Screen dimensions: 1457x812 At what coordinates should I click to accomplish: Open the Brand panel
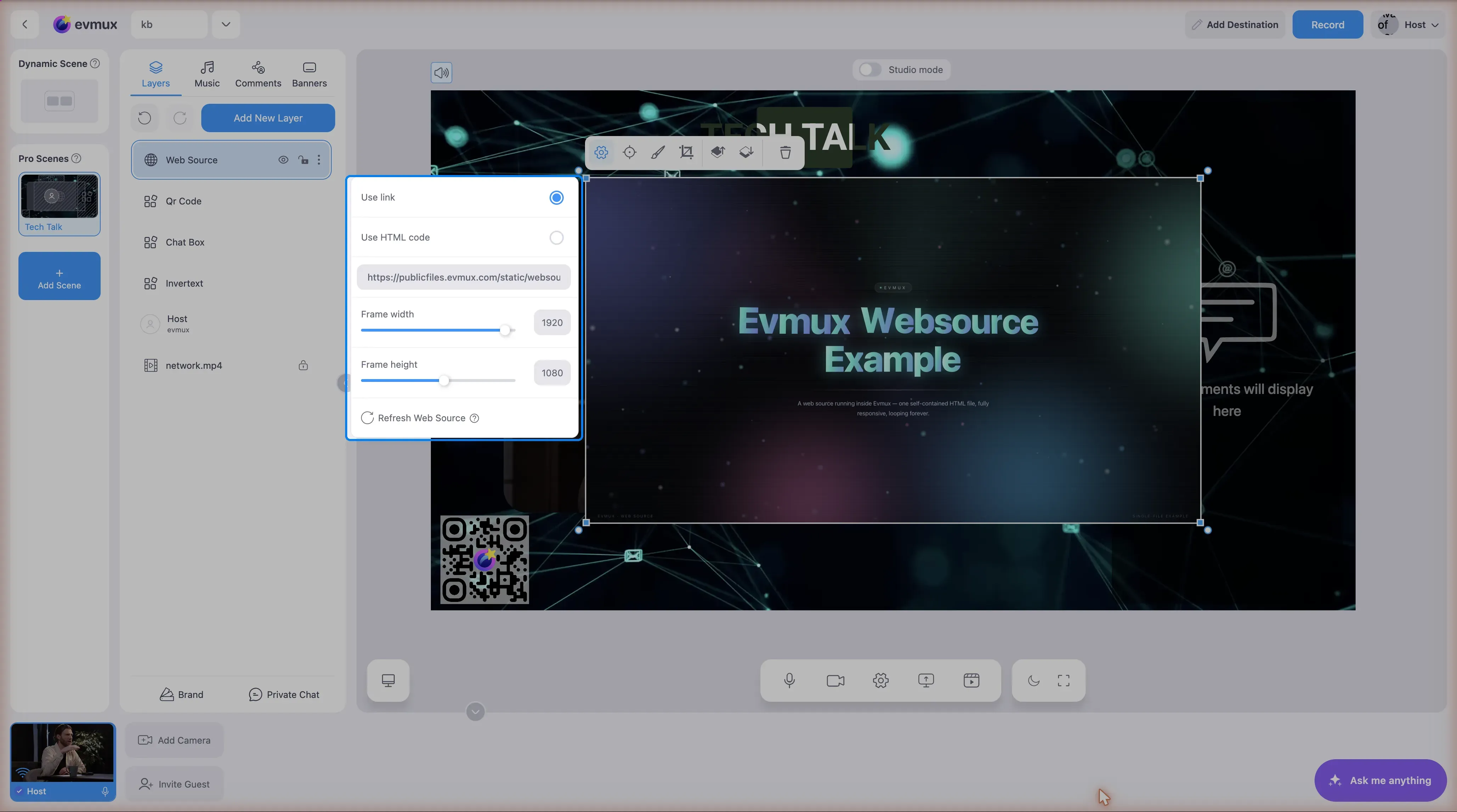pos(181,694)
